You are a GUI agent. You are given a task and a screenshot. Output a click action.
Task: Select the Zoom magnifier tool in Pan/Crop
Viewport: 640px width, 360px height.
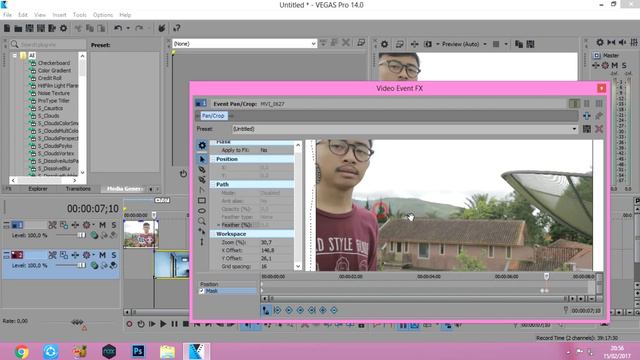pyautogui.click(x=202, y=221)
